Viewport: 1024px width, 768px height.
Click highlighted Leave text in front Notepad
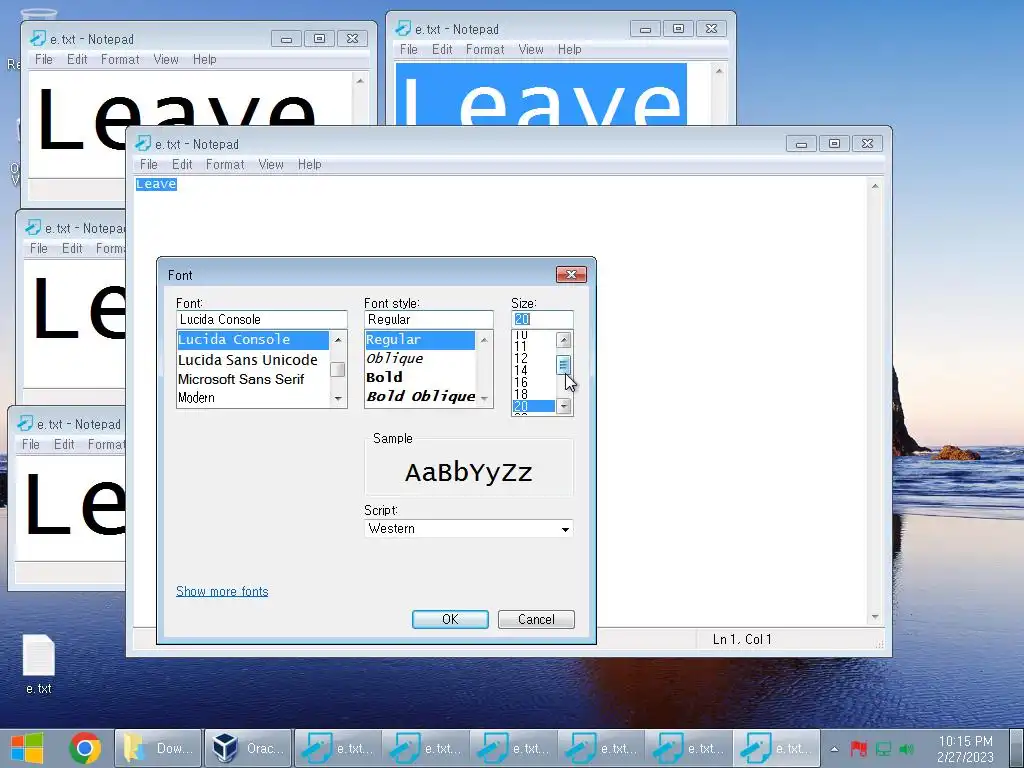[x=156, y=184]
